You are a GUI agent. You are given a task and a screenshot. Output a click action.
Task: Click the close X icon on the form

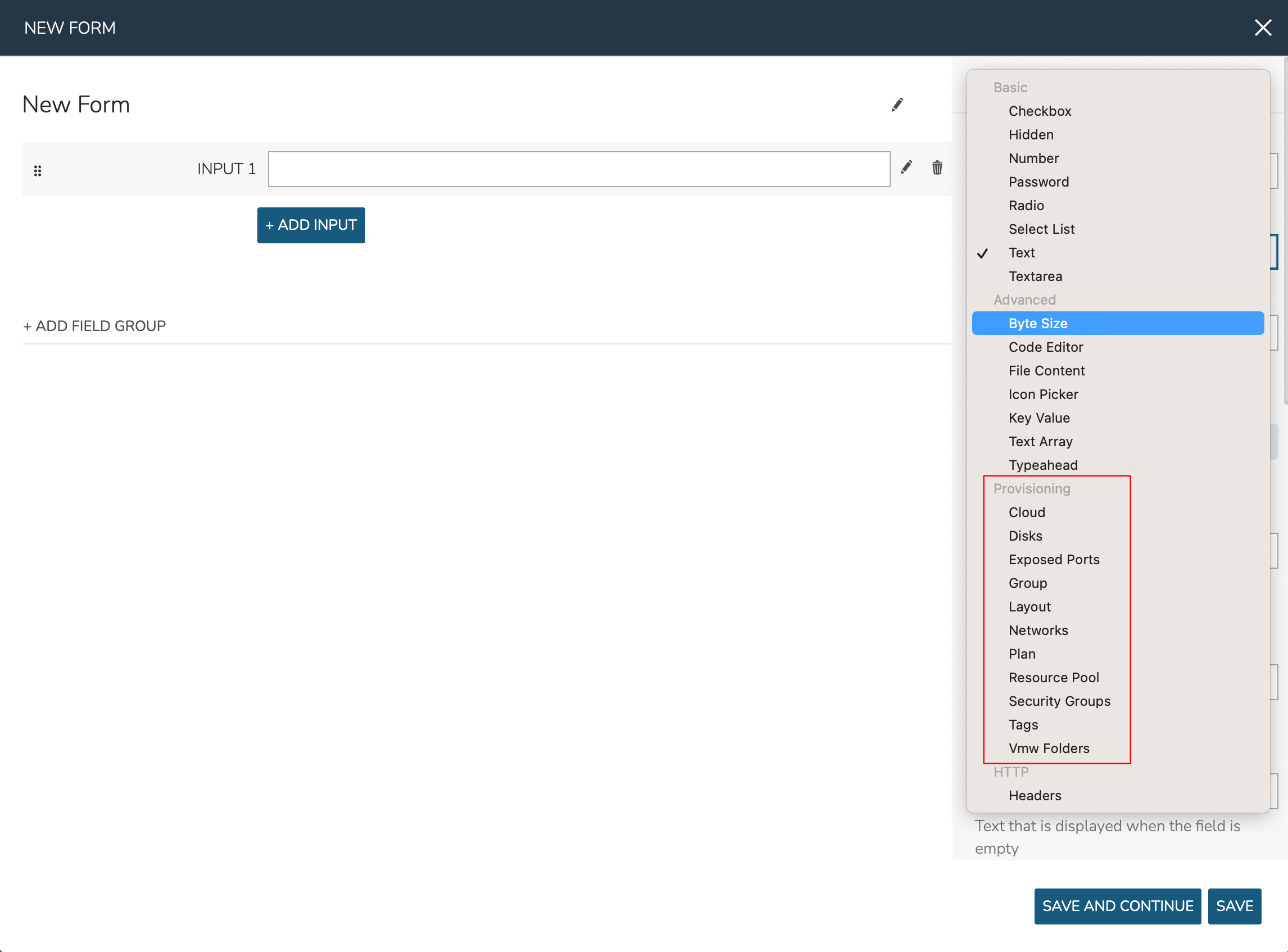click(x=1263, y=27)
